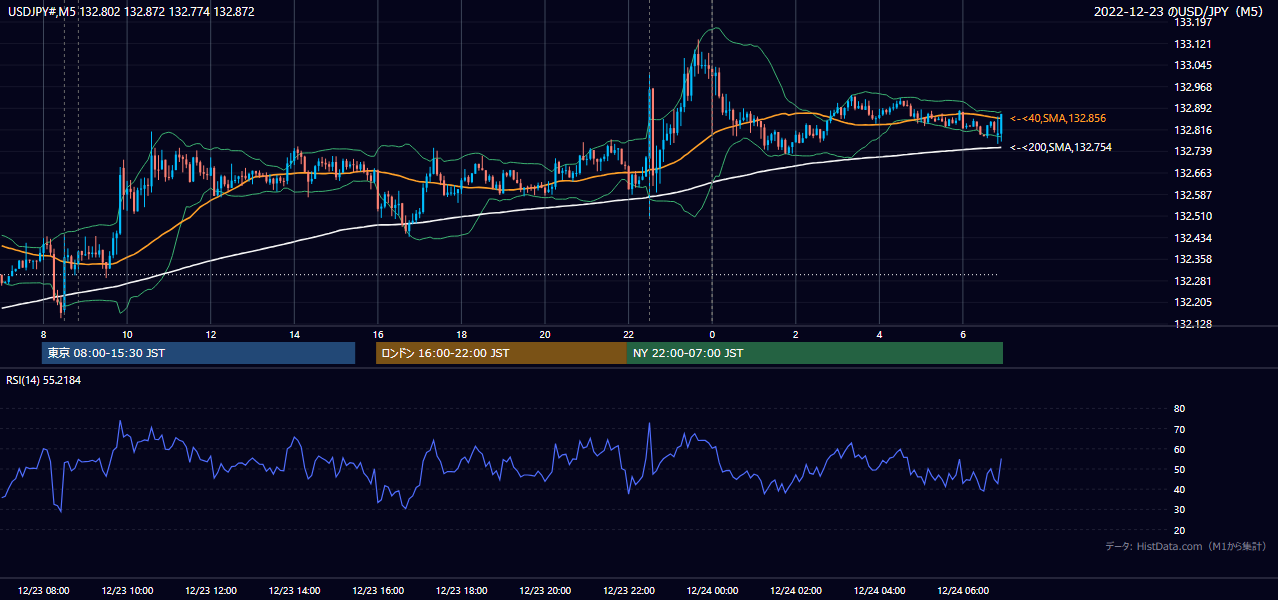Click the bottom date label 12/23 14:00
The width and height of the screenshot is (1278, 600).
click(294, 591)
